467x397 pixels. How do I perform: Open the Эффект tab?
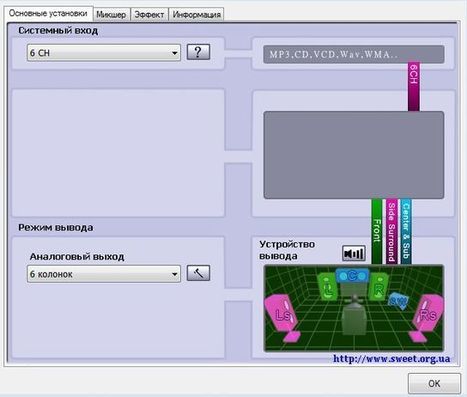pyautogui.click(x=149, y=15)
